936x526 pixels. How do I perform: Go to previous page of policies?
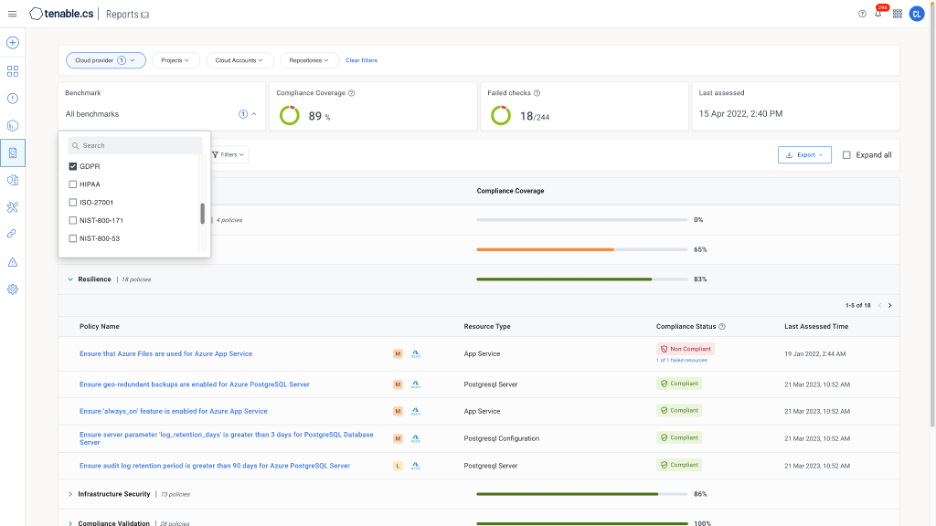click(x=879, y=306)
